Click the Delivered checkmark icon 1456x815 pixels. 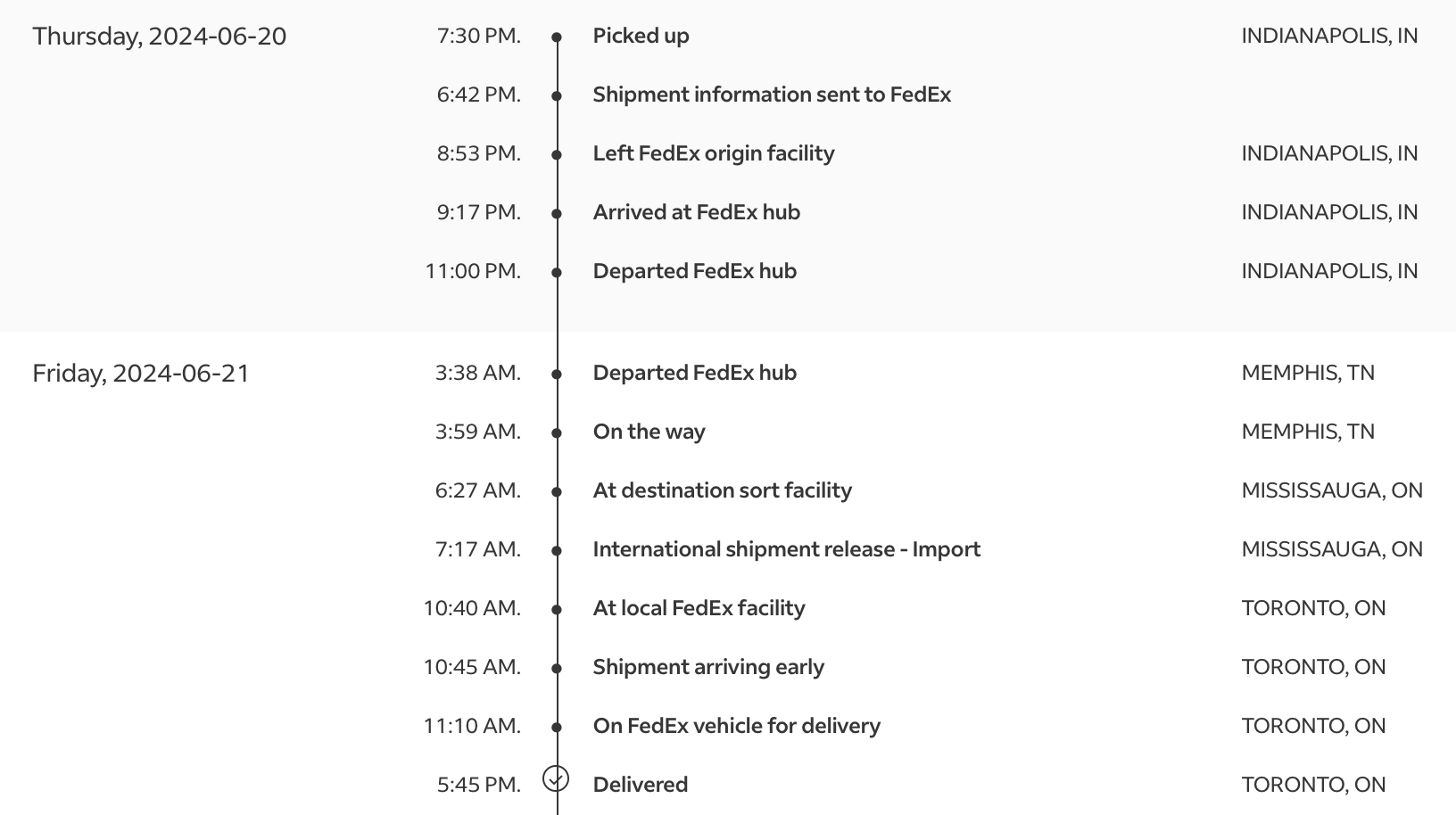click(x=556, y=778)
